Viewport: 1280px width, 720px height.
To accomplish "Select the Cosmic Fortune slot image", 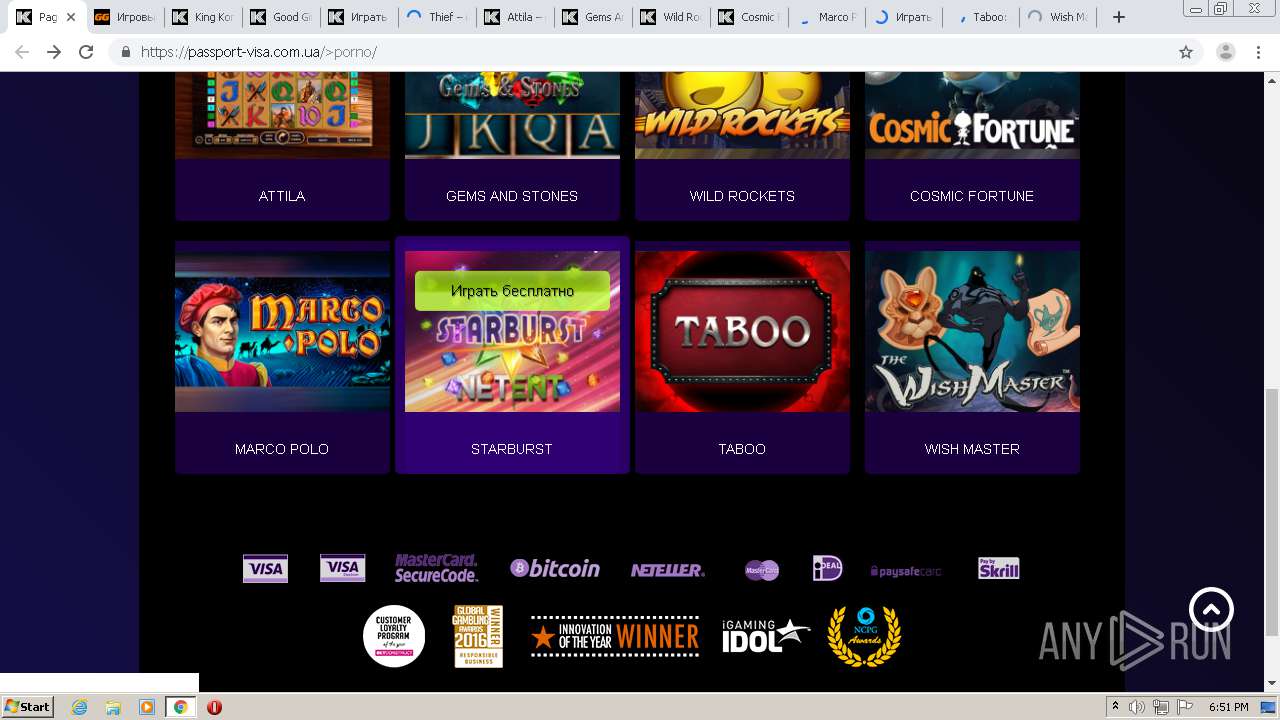I will pyautogui.click(x=972, y=115).
